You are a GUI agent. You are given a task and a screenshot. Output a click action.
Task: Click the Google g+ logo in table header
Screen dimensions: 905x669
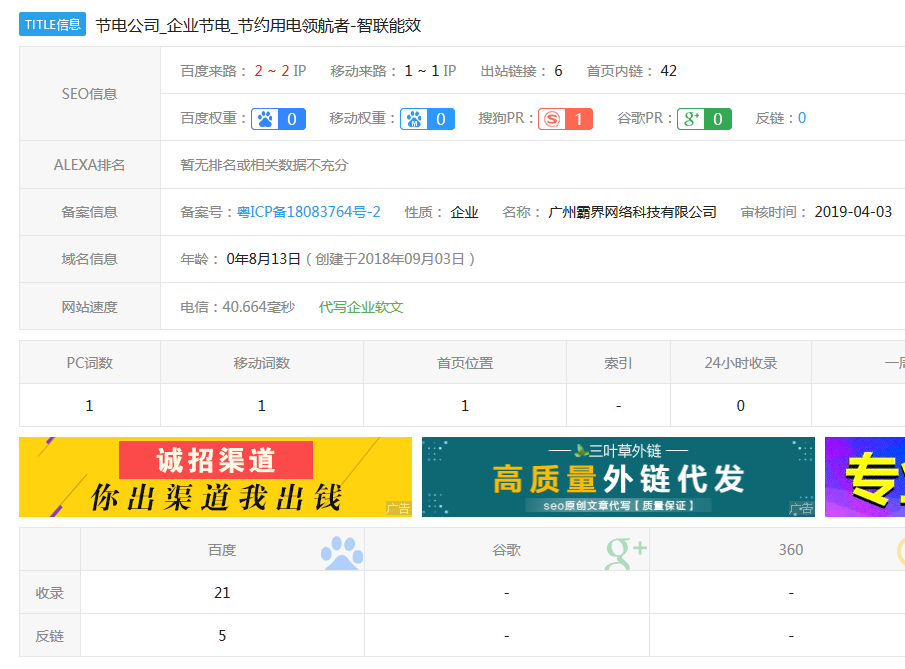tap(626, 553)
